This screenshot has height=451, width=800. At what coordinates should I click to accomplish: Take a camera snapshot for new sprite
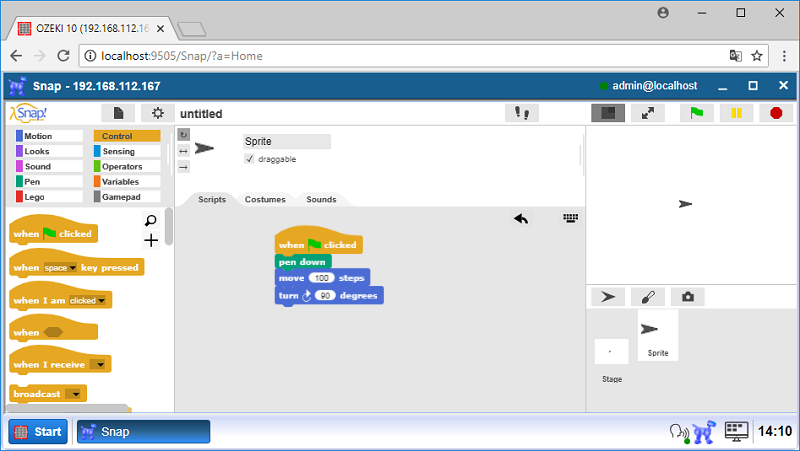[x=688, y=297]
